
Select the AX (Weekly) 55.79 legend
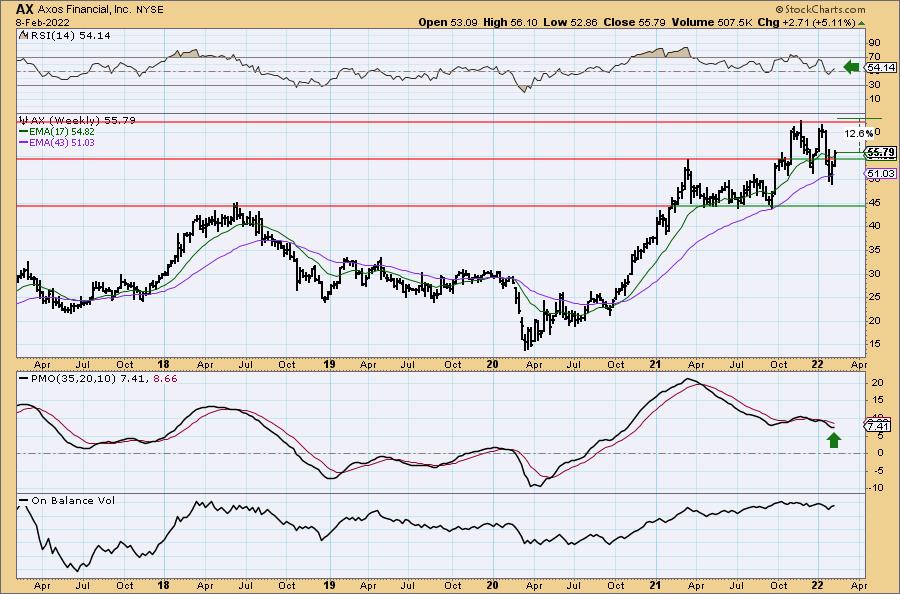click(77, 121)
